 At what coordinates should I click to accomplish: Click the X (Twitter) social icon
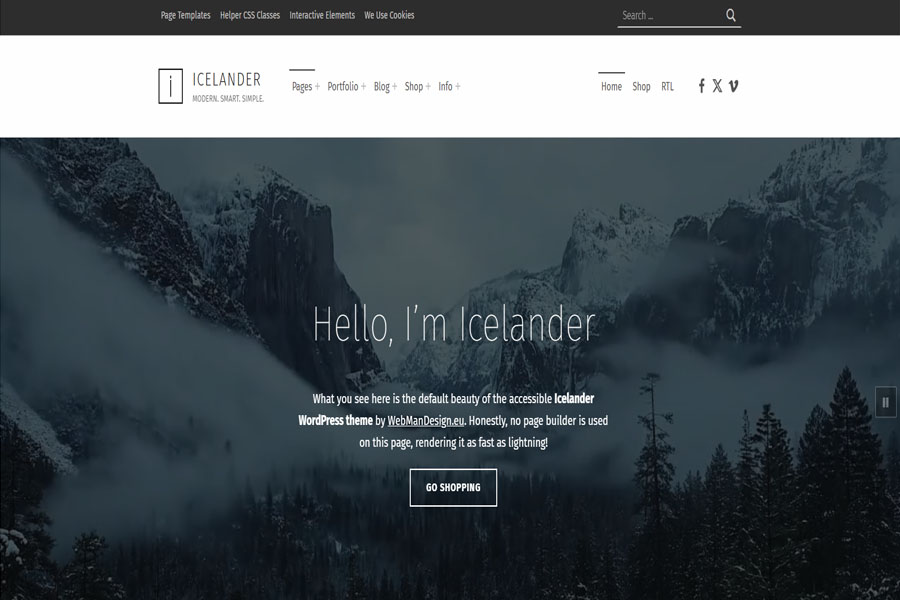tap(717, 86)
